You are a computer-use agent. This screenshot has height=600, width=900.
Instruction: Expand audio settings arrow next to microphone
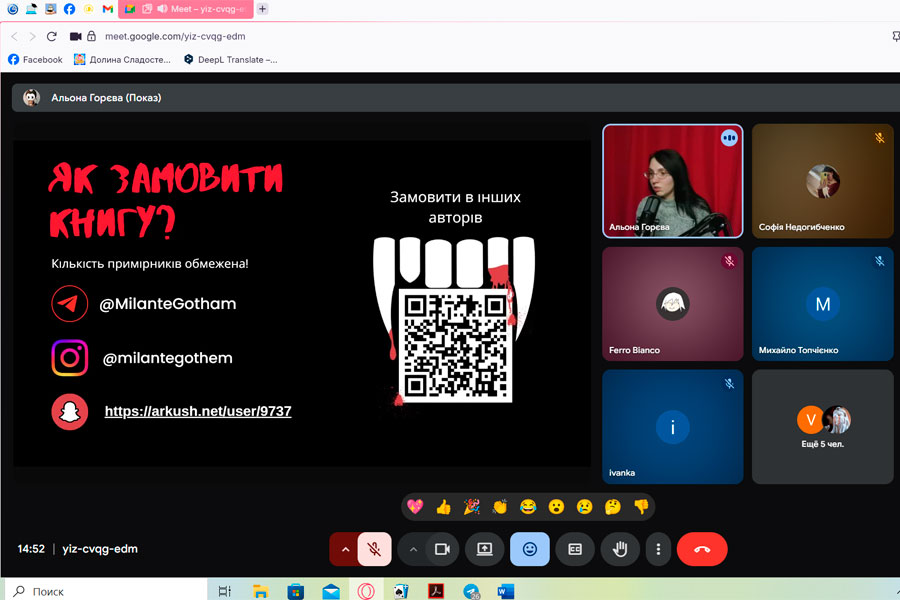coord(345,549)
